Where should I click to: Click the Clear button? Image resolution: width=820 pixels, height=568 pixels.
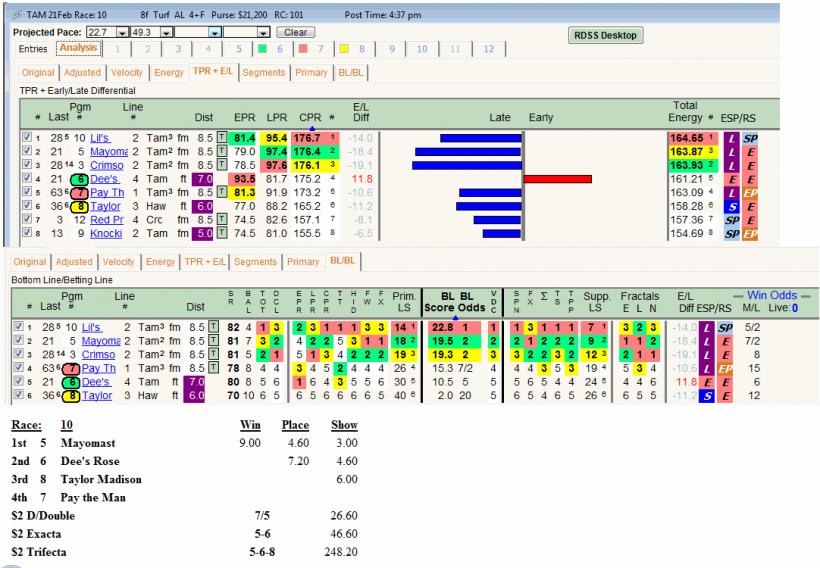click(x=295, y=32)
